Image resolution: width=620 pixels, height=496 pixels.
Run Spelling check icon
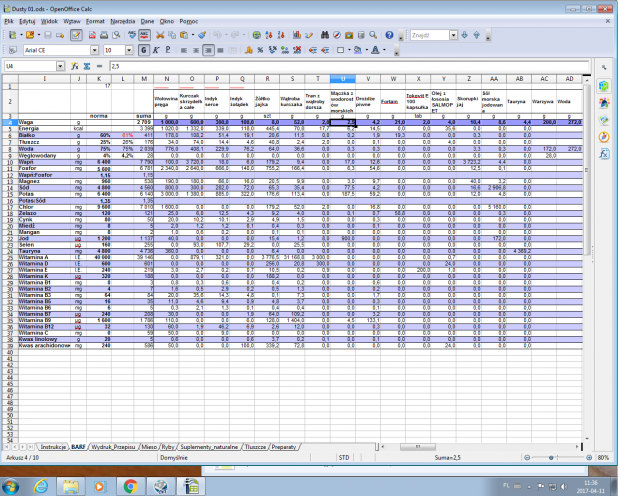click(132, 35)
